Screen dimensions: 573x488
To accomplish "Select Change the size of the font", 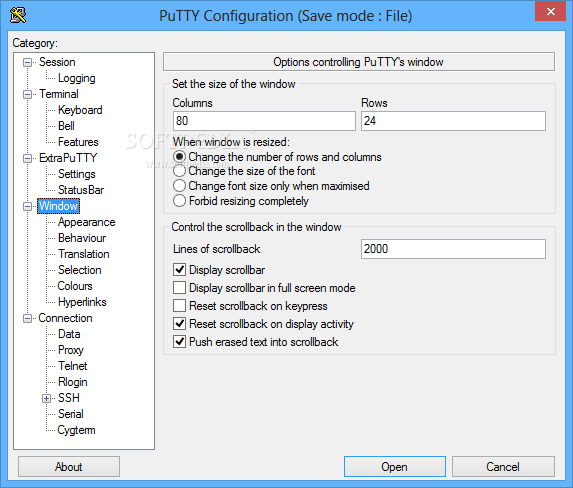I will click(x=244, y=171).
